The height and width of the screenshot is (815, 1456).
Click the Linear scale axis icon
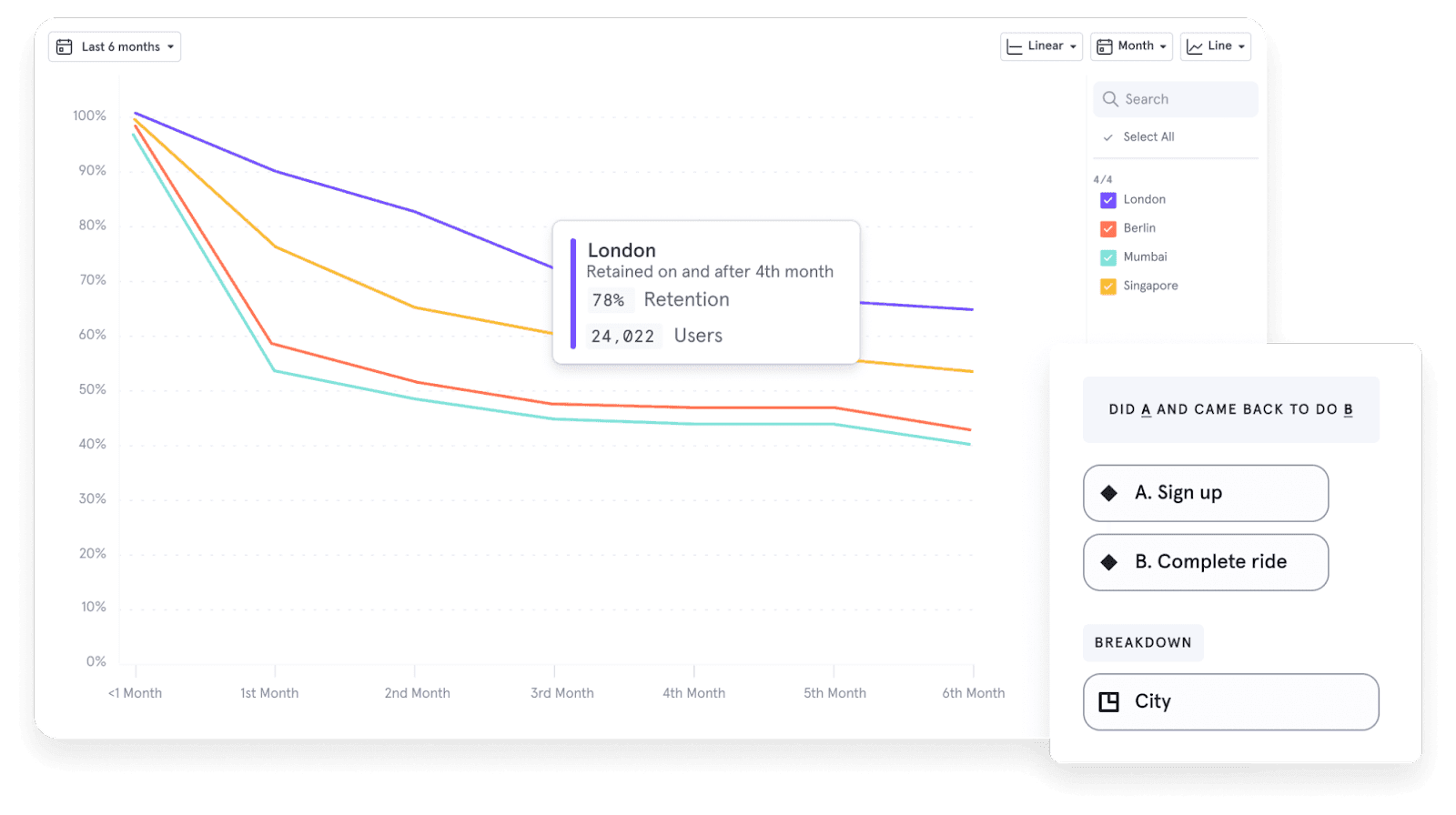[1014, 46]
